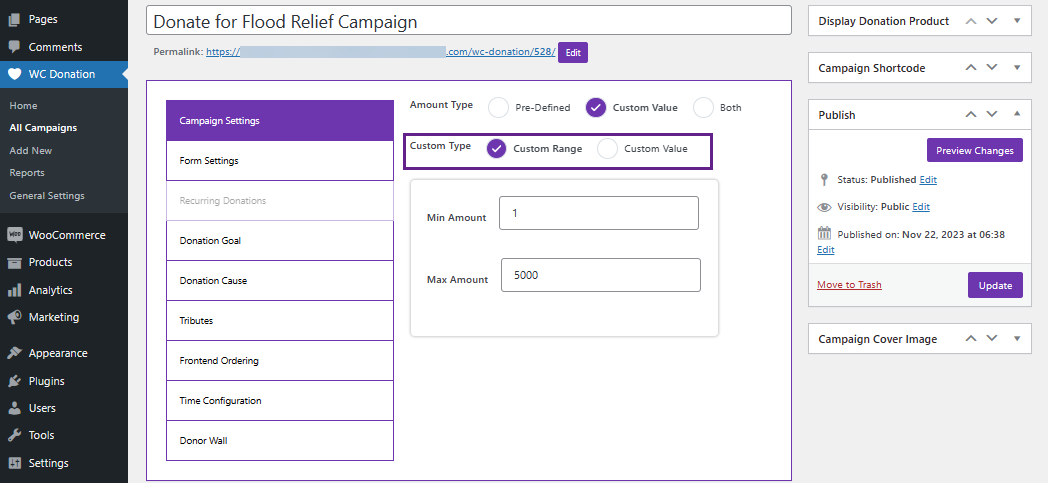
Task: Open the Campaign Settings tab
Action: click(x=280, y=120)
